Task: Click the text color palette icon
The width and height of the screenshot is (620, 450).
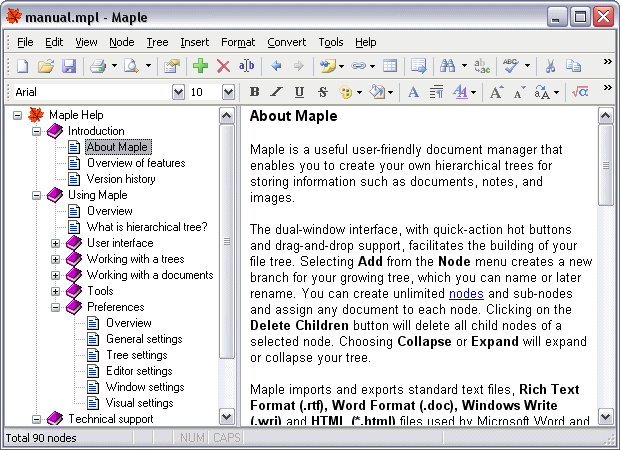Action: click(346, 92)
